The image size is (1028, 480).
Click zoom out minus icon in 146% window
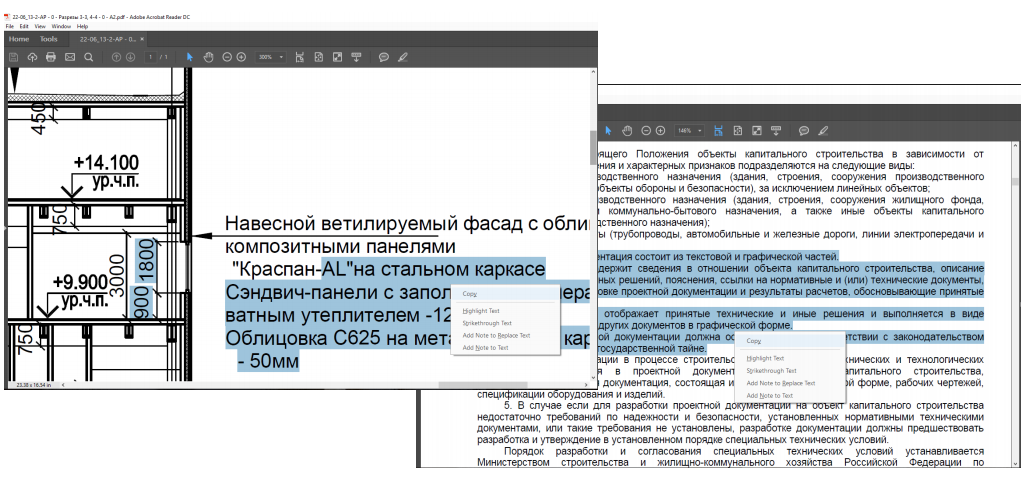click(x=646, y=130)
